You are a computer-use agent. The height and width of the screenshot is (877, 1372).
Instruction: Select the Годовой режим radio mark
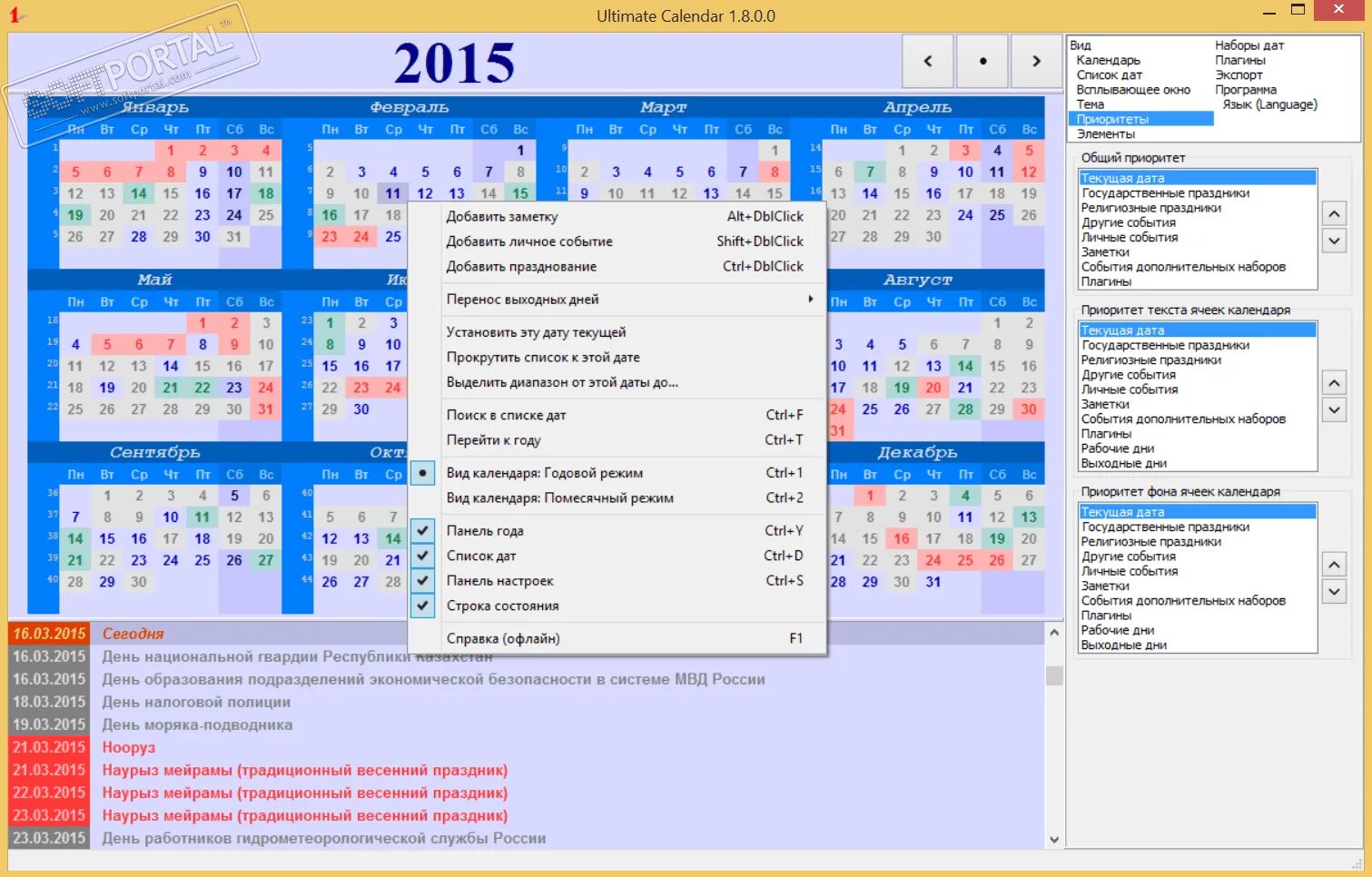[x=422, y=473]
